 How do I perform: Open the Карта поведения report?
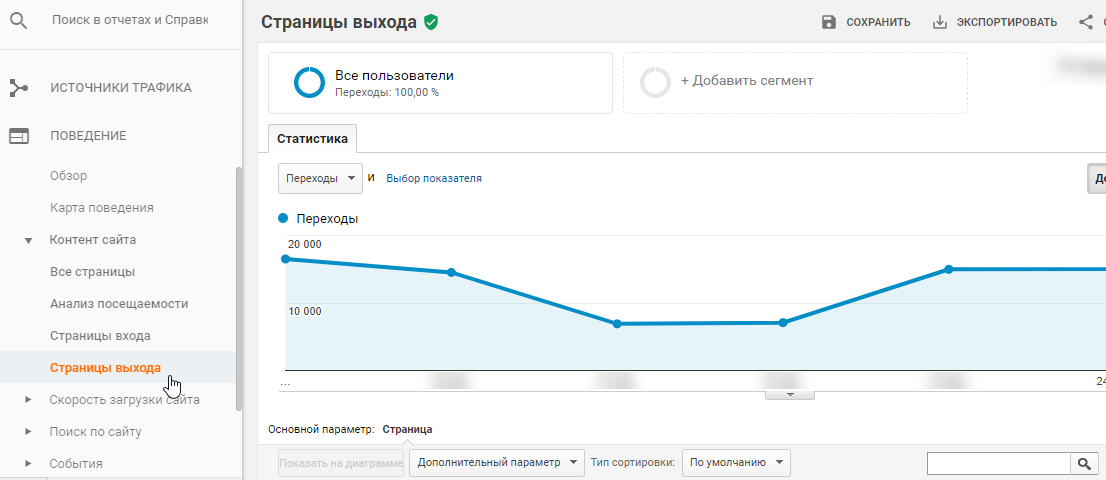102,208
